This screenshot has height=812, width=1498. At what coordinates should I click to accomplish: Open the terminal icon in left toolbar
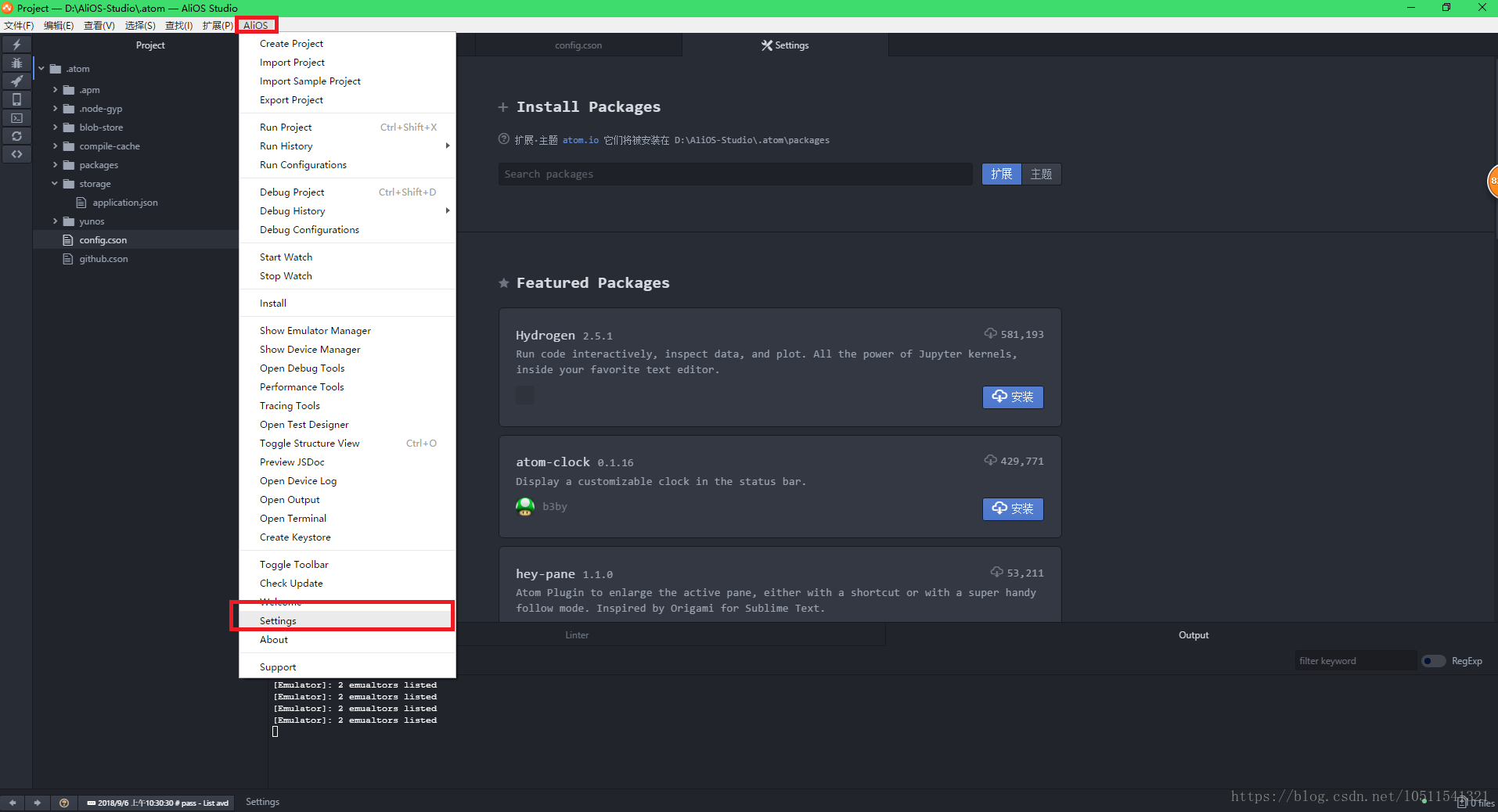(x=16, y=118)
